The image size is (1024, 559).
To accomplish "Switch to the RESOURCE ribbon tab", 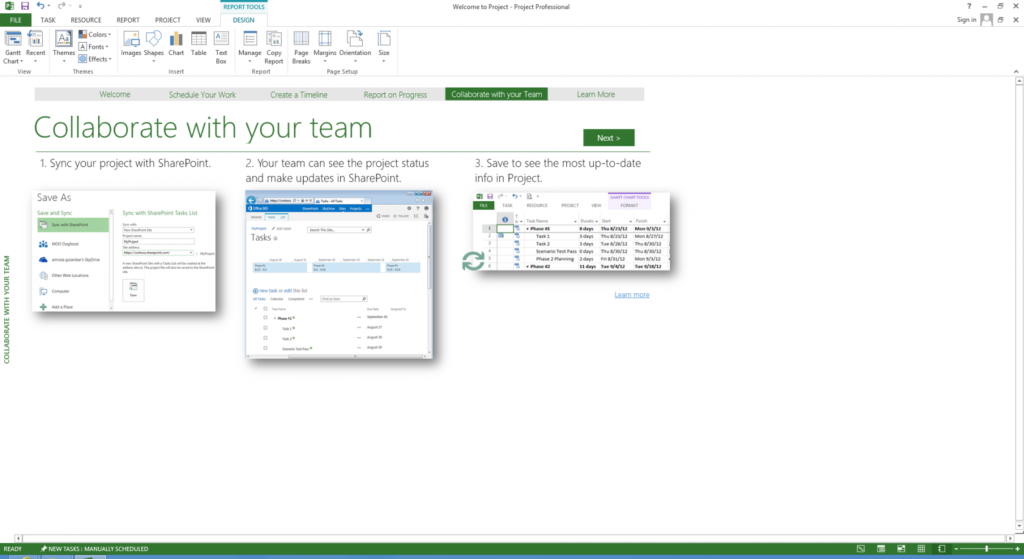I will [86, 20].
